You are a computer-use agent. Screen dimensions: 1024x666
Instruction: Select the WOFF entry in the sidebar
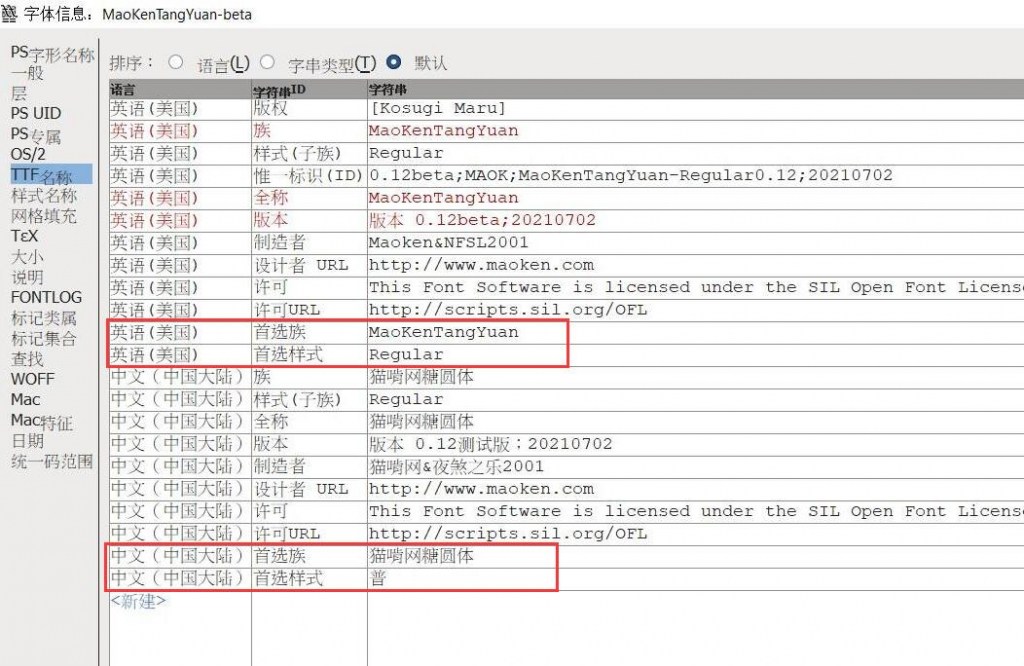point(32,379)
